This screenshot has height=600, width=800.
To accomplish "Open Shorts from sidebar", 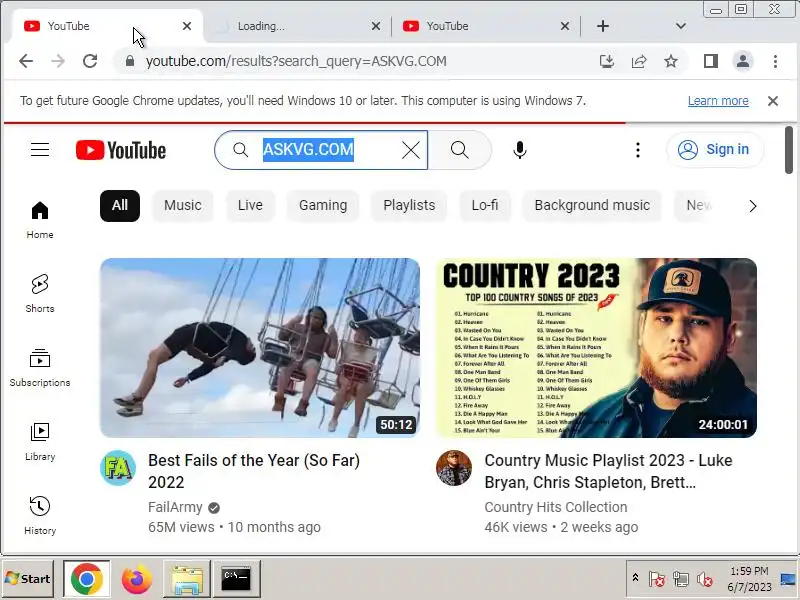I will 40,294.
